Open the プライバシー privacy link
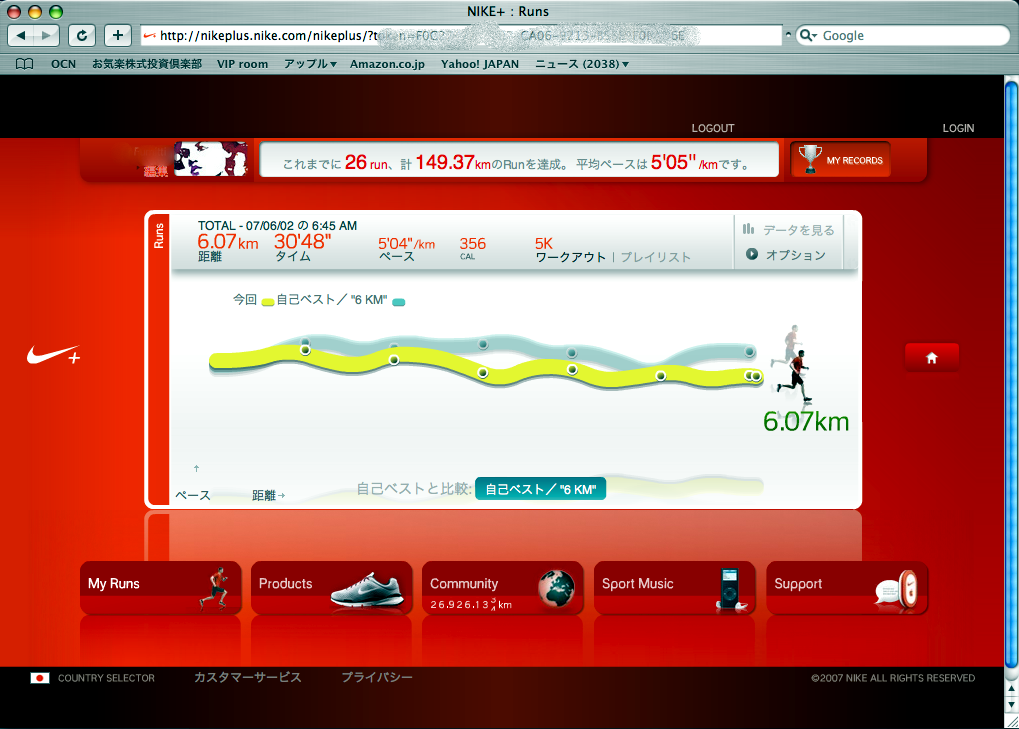 (377, 677)
